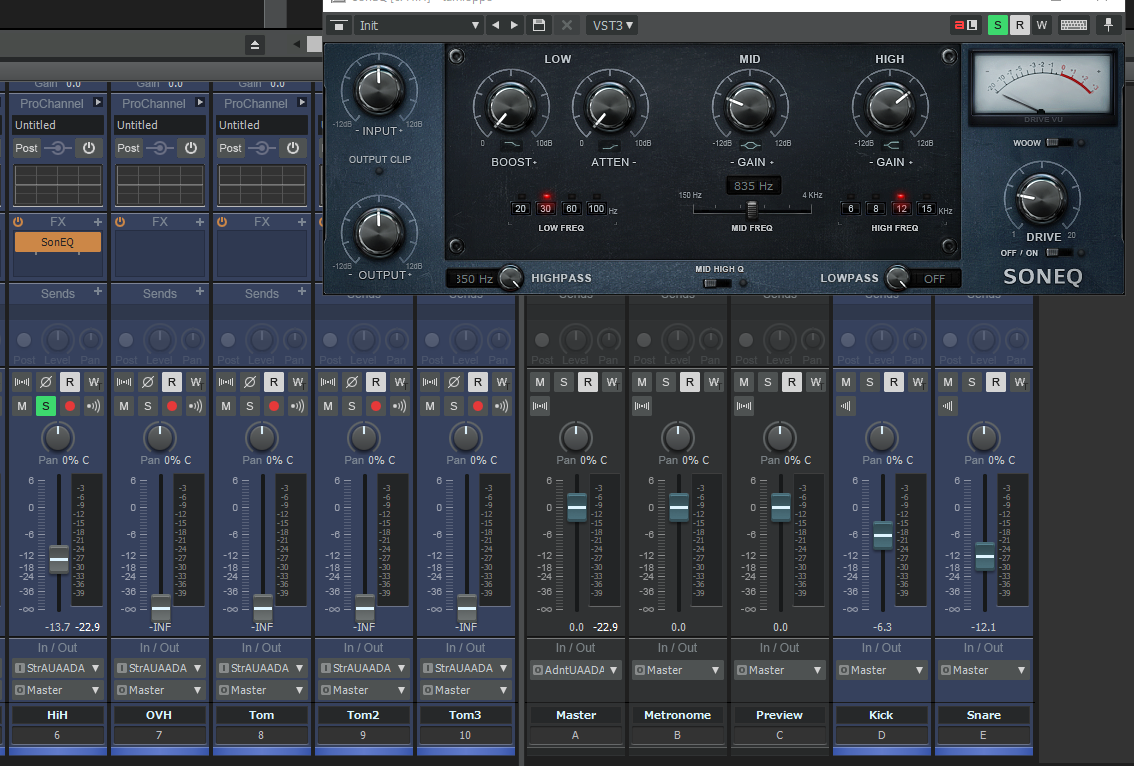The image size is (1134, 766).
Task: Expand the ProChannel section on HiH
Action: click(x=97, y=103)
